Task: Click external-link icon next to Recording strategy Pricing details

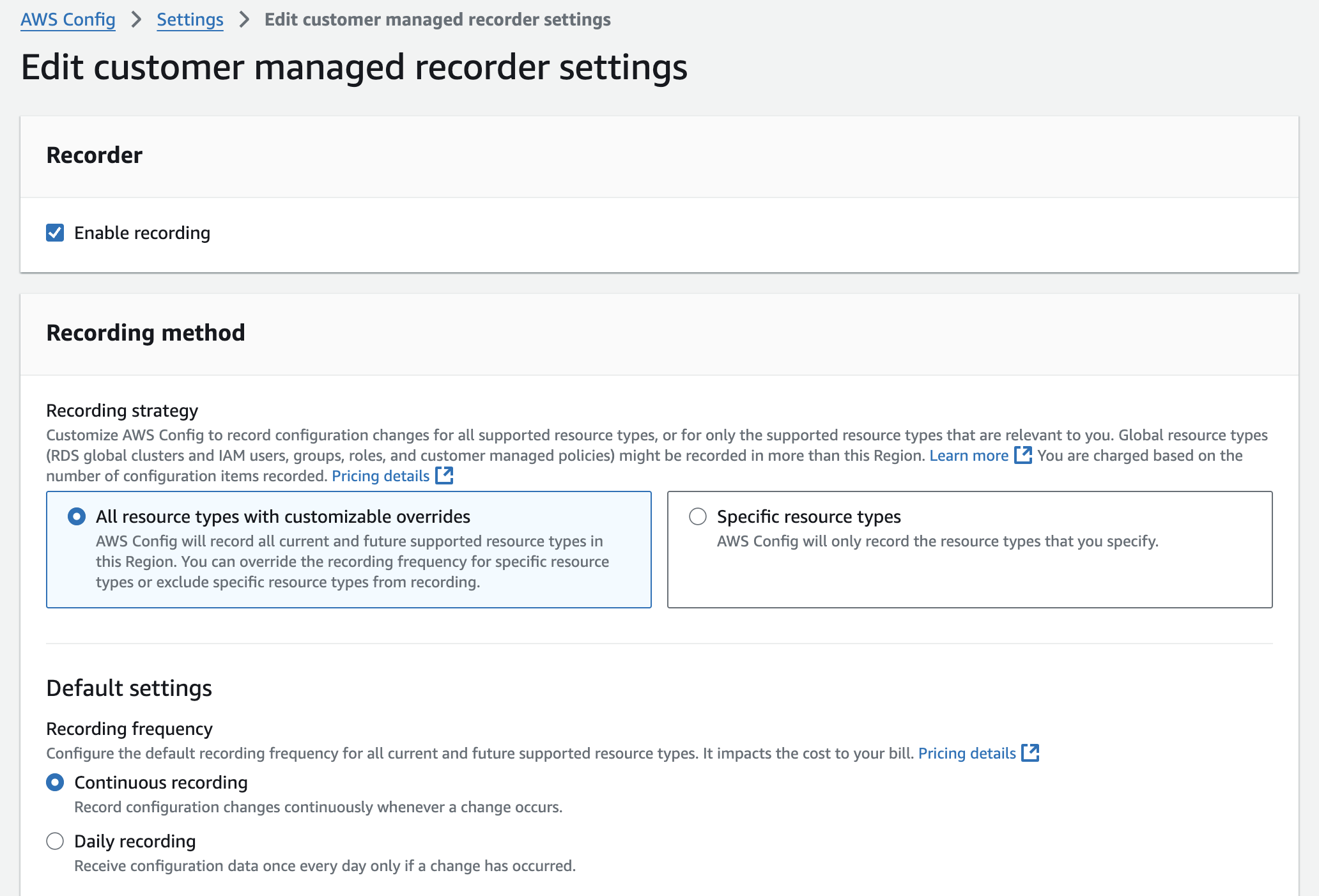Action: 444,475
